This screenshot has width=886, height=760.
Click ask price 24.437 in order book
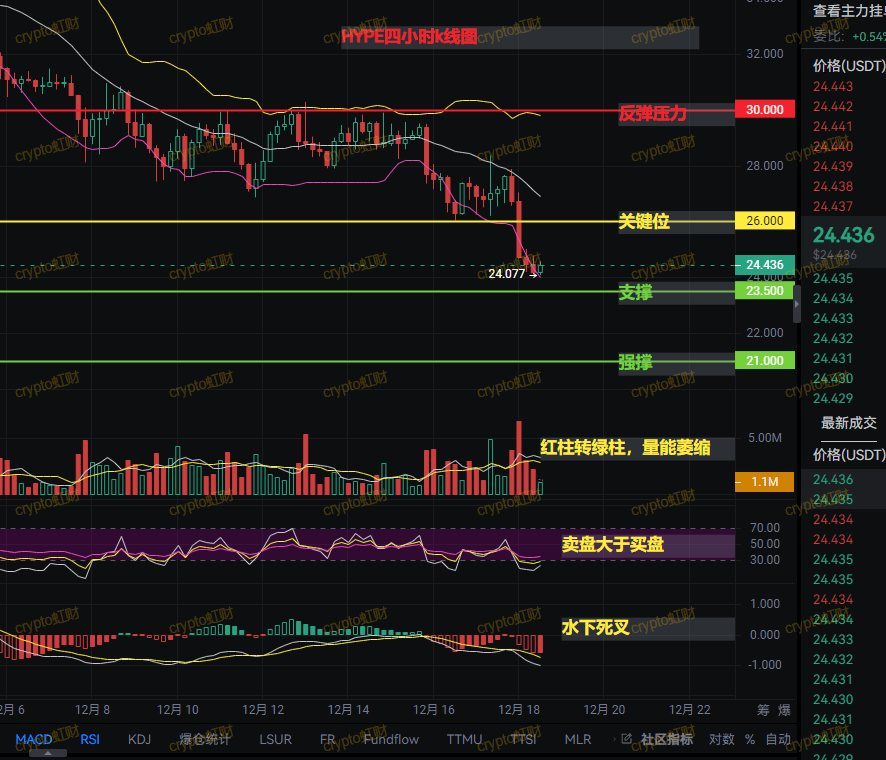833,207
